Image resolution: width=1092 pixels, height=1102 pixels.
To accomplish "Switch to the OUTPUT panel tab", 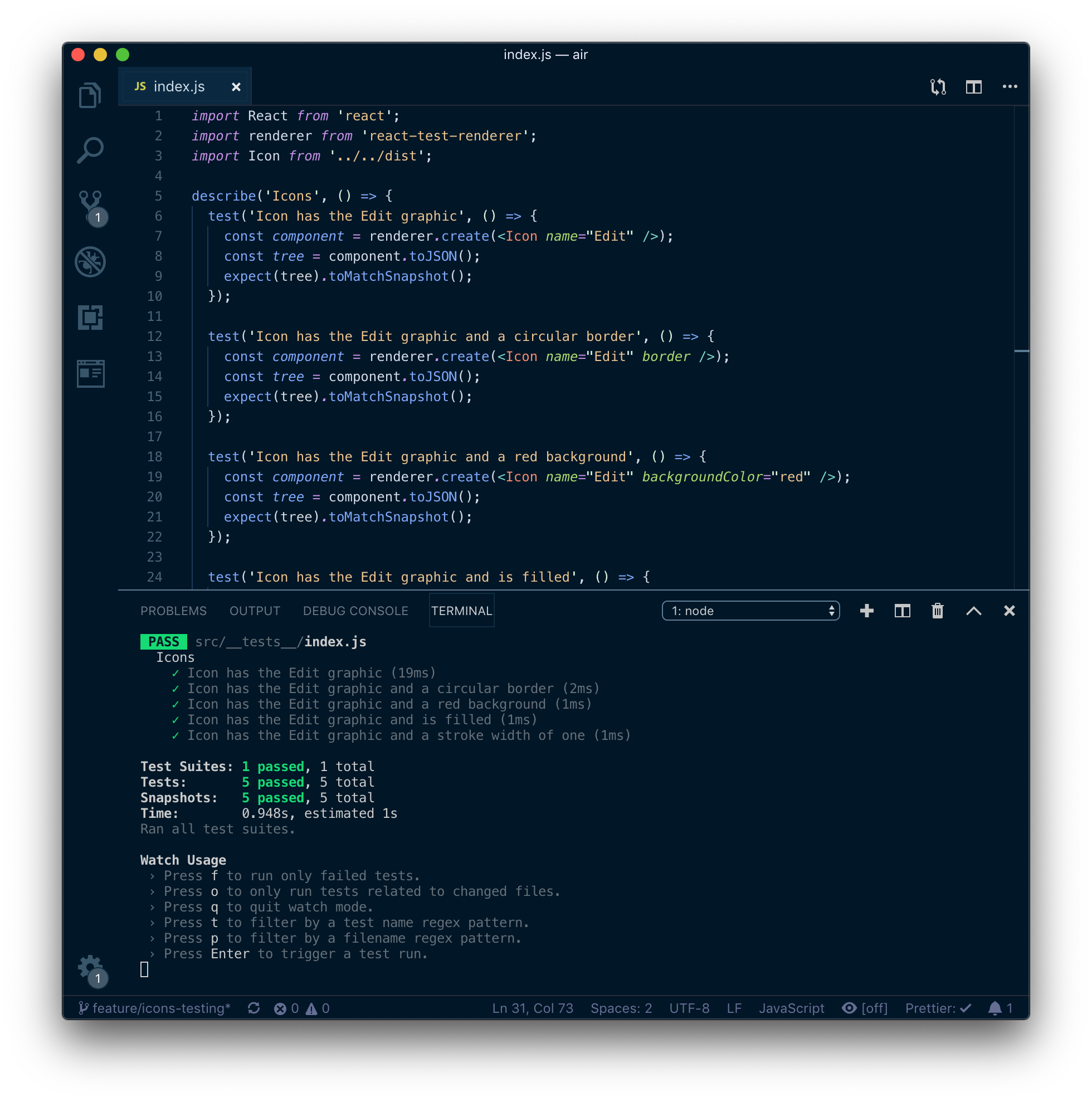I will tap(255, 611).
